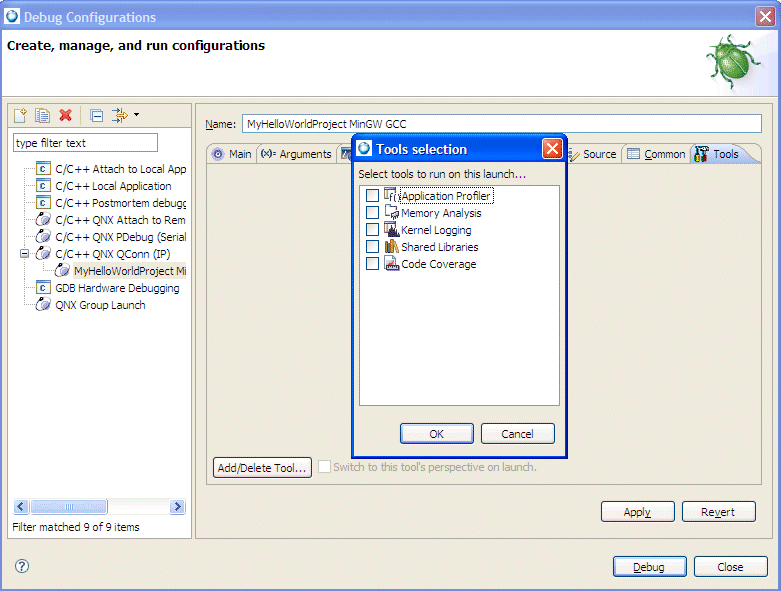Image resolution: width=781 pixels, height=591 pixels.
Task: Cancel the Tools selection dialog
Action: [x=517, y=434]
